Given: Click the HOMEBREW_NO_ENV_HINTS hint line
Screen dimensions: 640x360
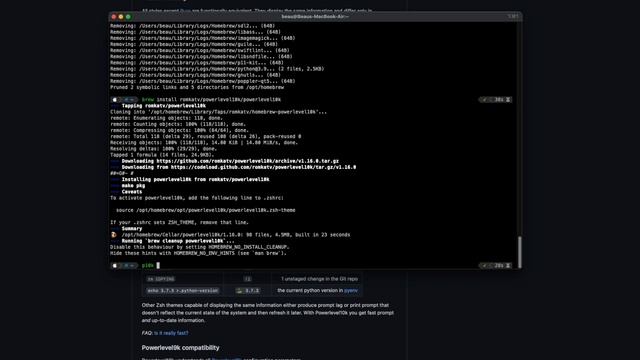Looking at the screenshot, I should [x=198, y=253].
